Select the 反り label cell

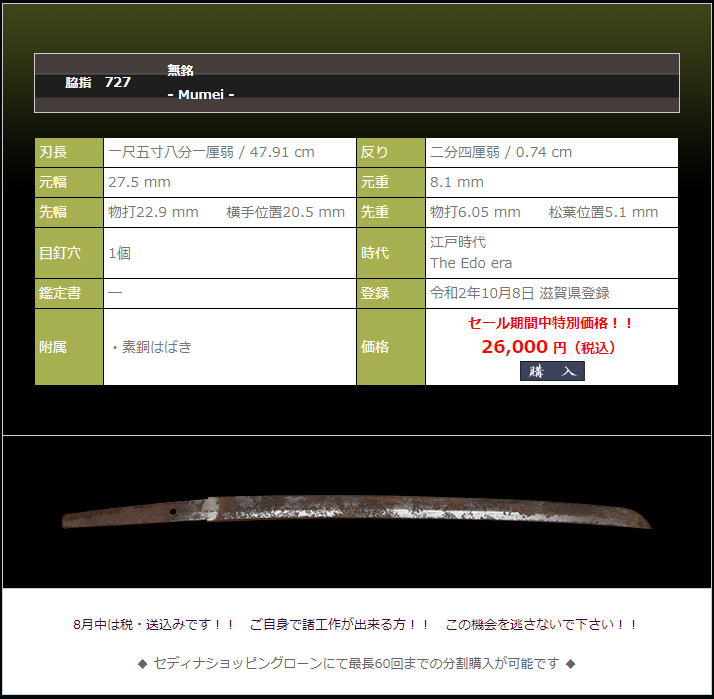tap(391, 152)
